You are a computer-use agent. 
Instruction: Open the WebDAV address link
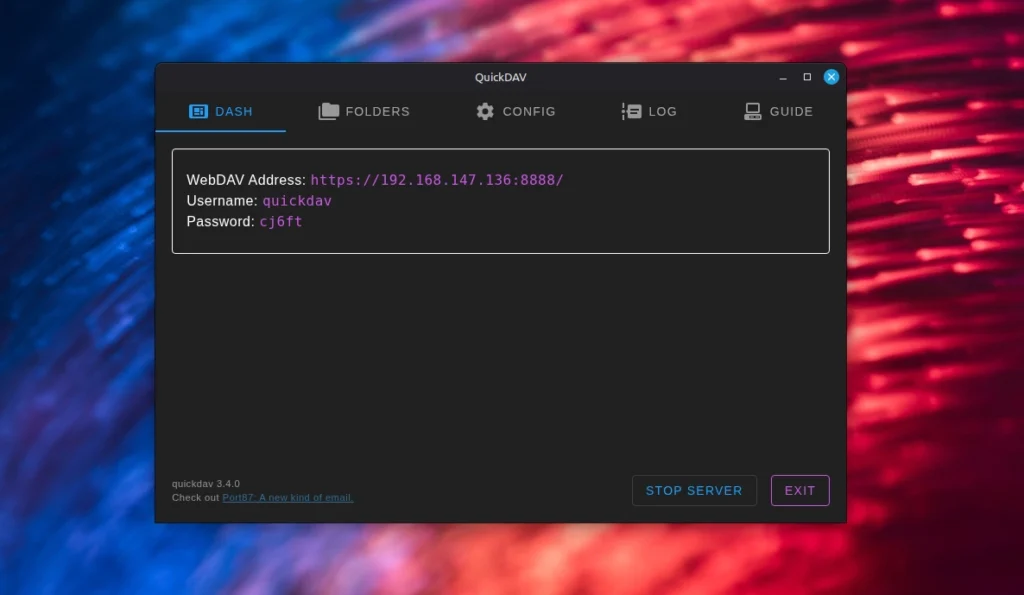coord(437,180)
